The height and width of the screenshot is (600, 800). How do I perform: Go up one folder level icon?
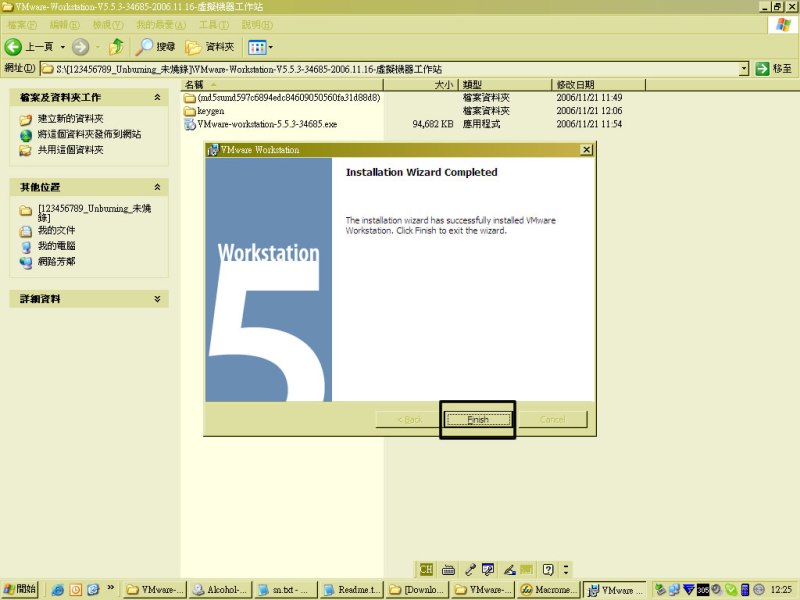(117, 47)
